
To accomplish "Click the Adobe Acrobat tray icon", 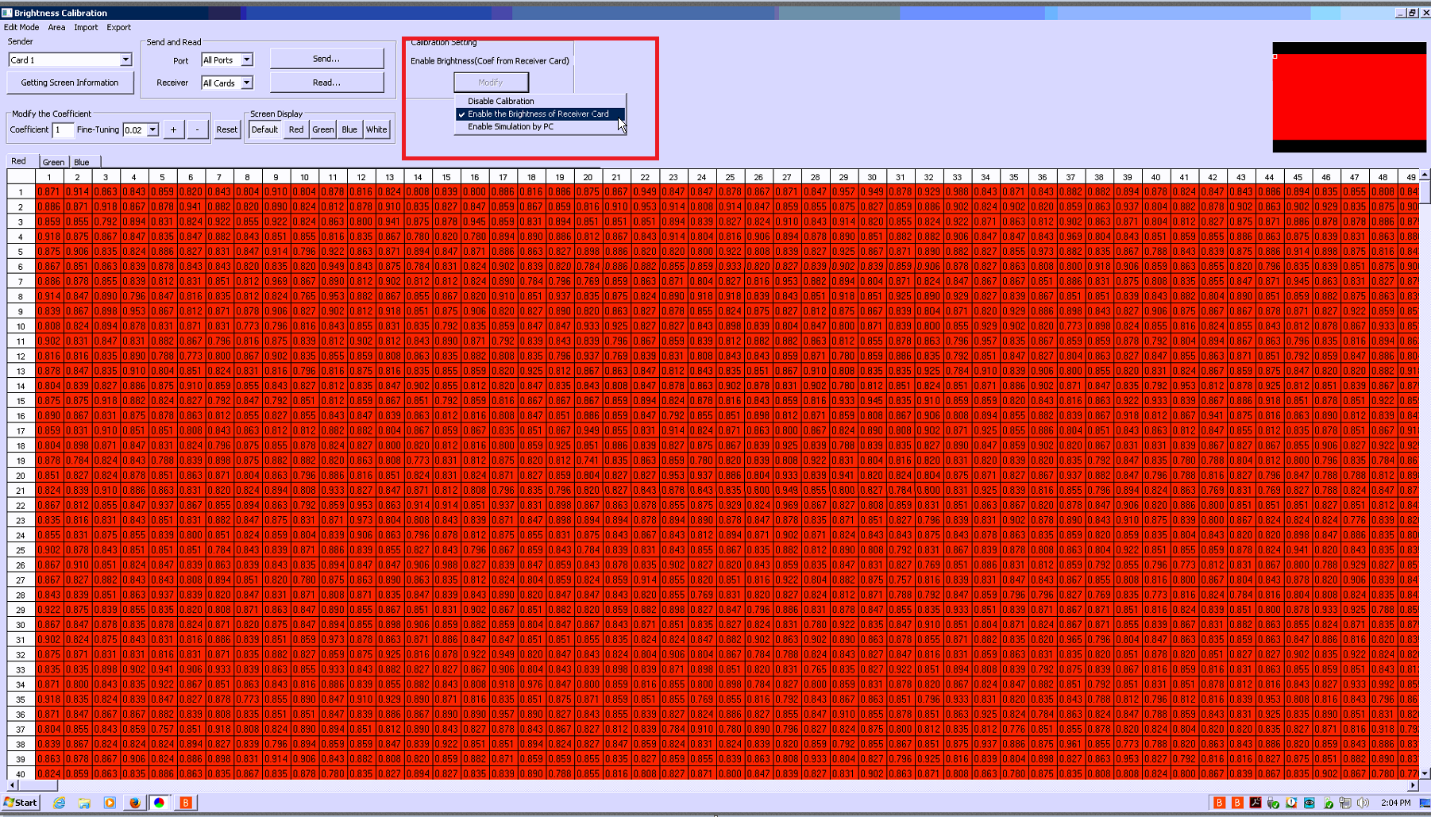I will pos(1254,803).
